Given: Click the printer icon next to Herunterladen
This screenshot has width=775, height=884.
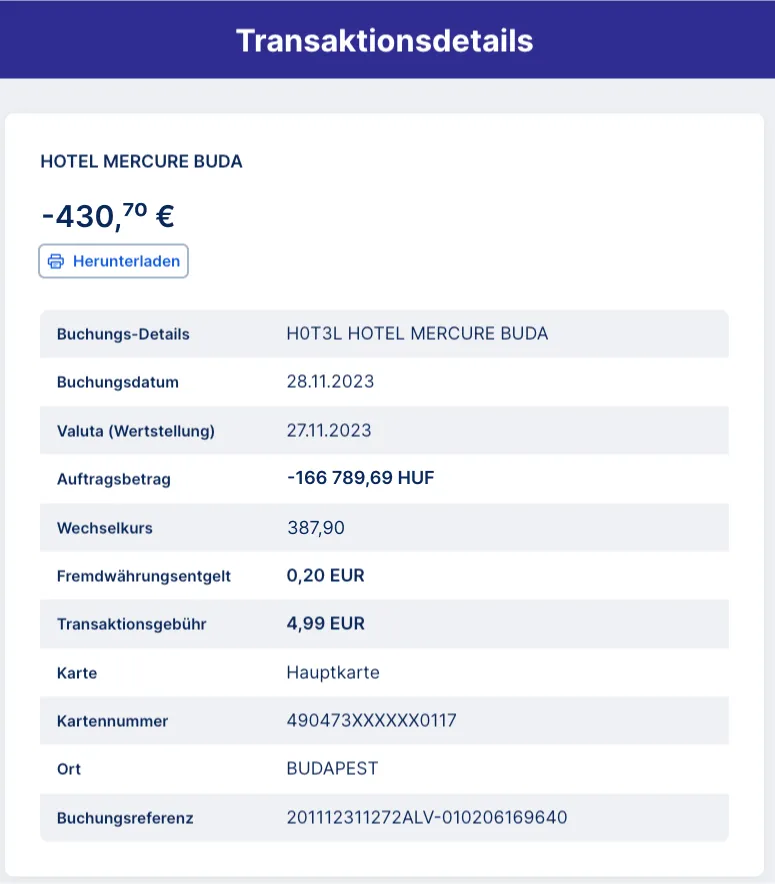Looking at the screenshot, I should pos(56,261).
